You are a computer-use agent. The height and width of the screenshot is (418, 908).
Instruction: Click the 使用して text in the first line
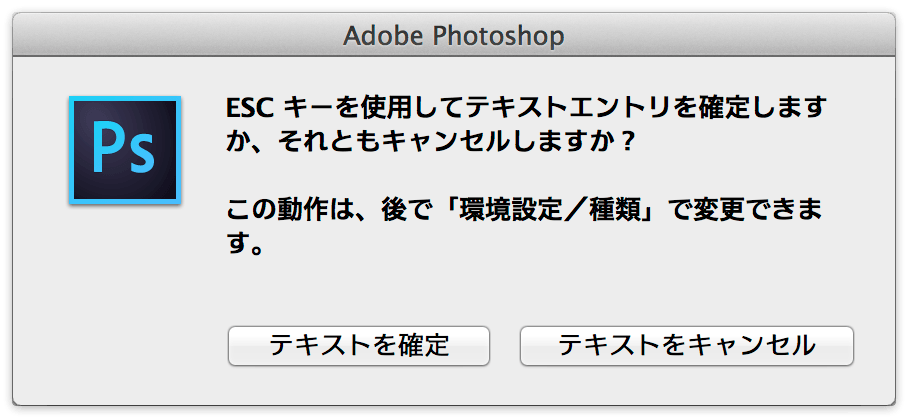(x=396, y=108)
